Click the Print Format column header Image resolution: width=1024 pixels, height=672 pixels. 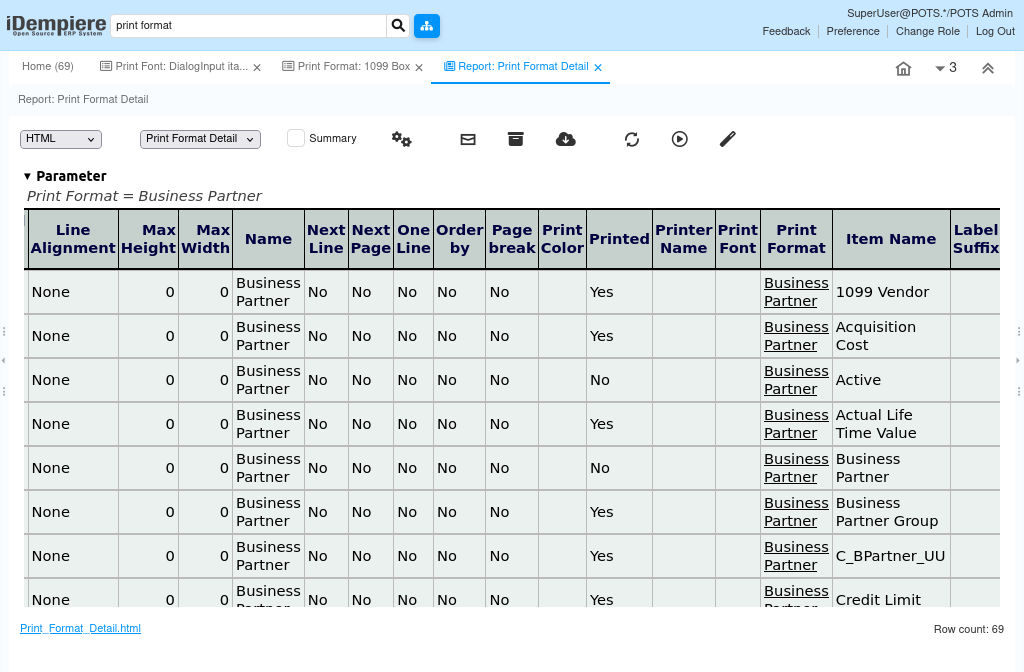(x=796, y=239)
